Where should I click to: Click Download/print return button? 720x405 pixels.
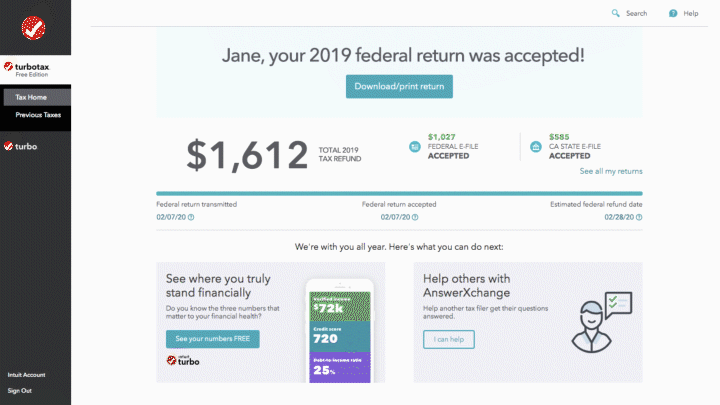(399, 86)
